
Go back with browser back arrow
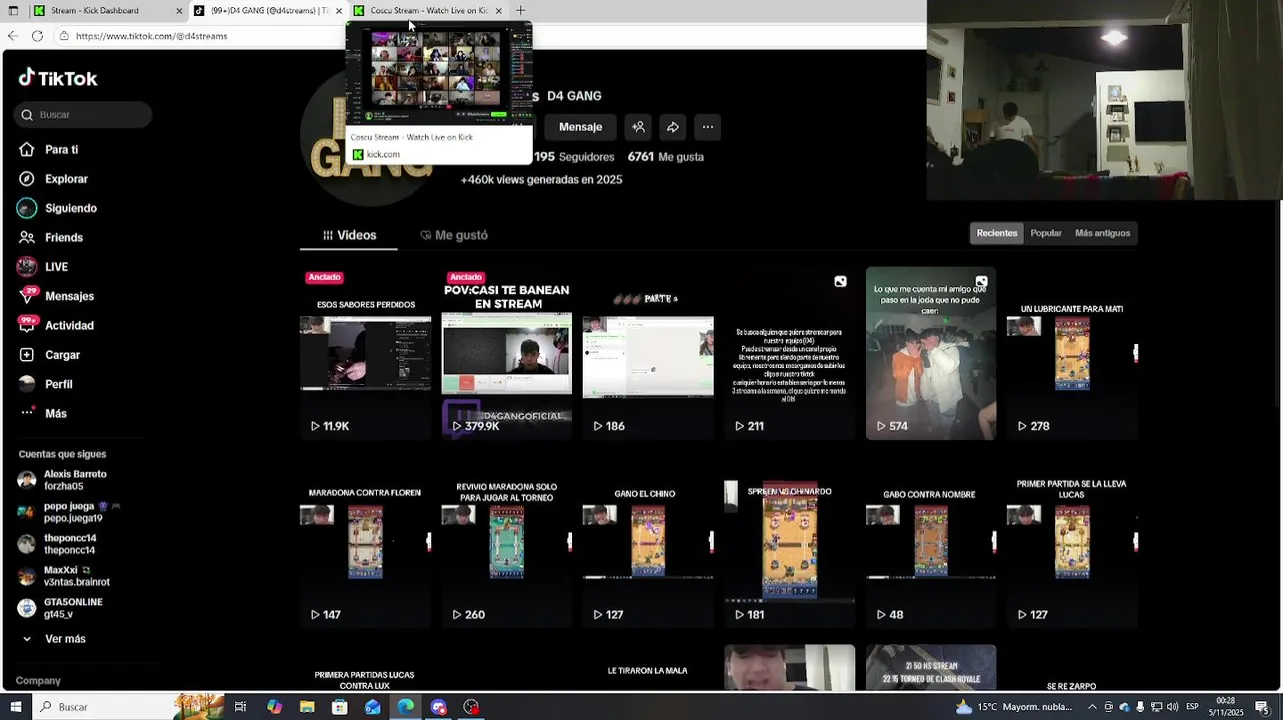pos(12,36)
